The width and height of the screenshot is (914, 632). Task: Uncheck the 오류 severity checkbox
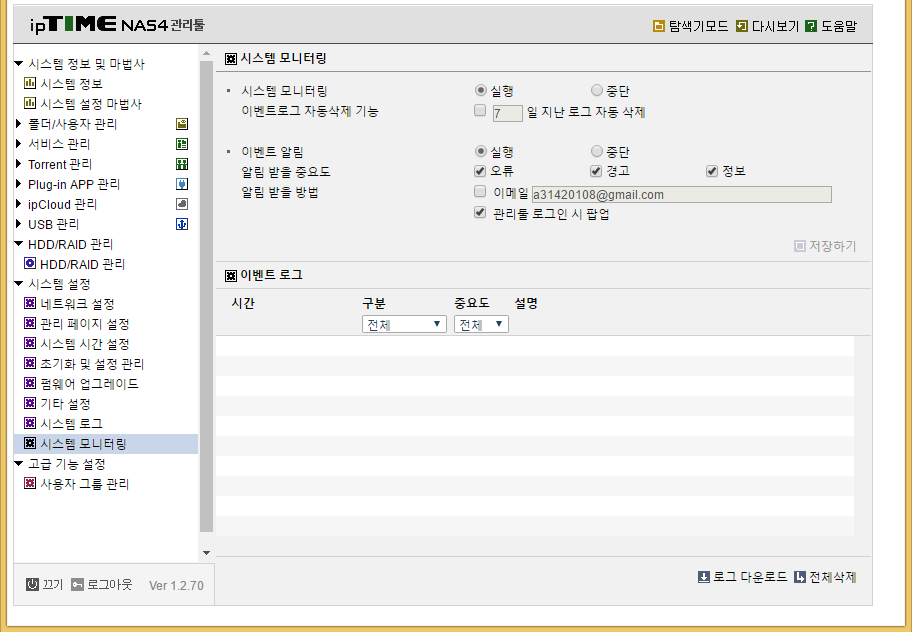(480, 171)
